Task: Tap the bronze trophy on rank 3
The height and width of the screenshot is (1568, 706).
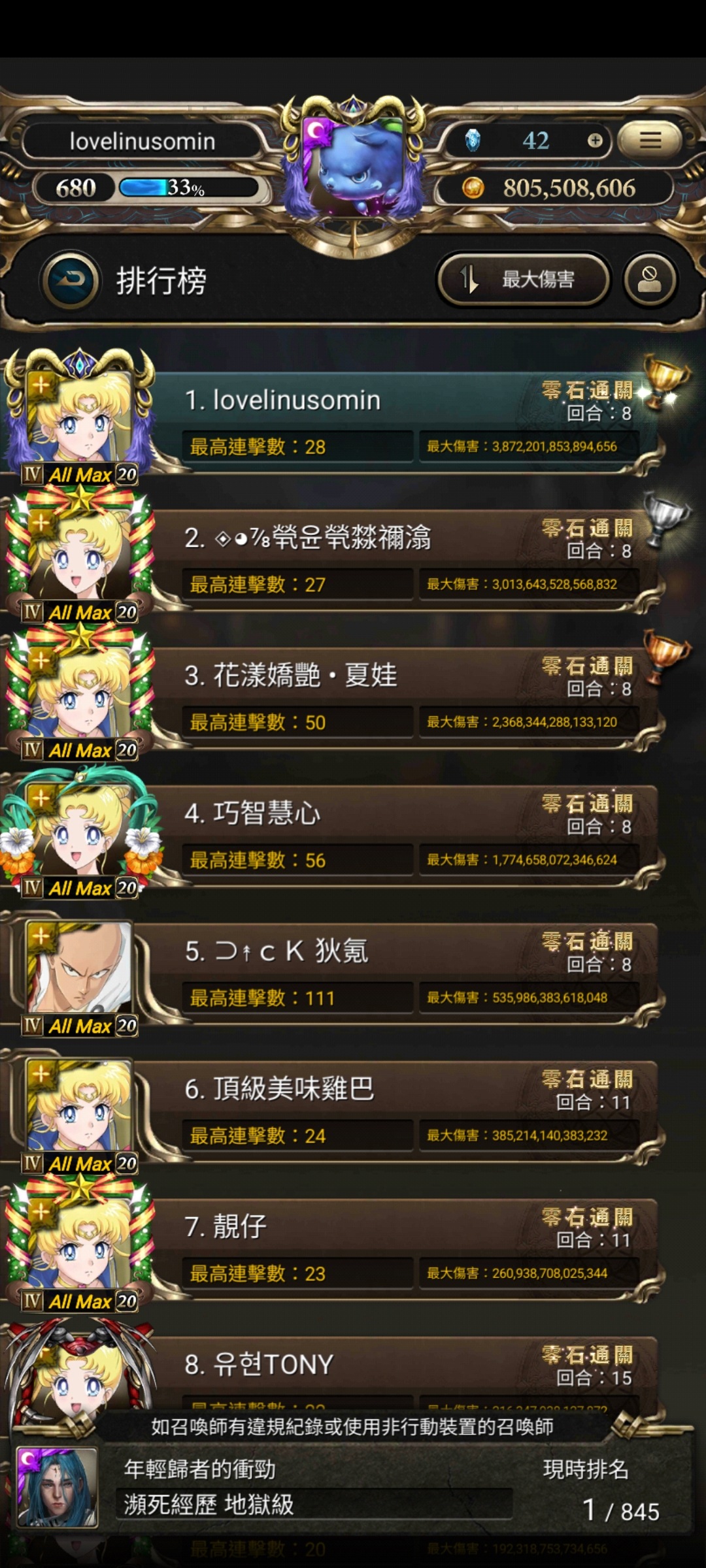Action: 665,655
